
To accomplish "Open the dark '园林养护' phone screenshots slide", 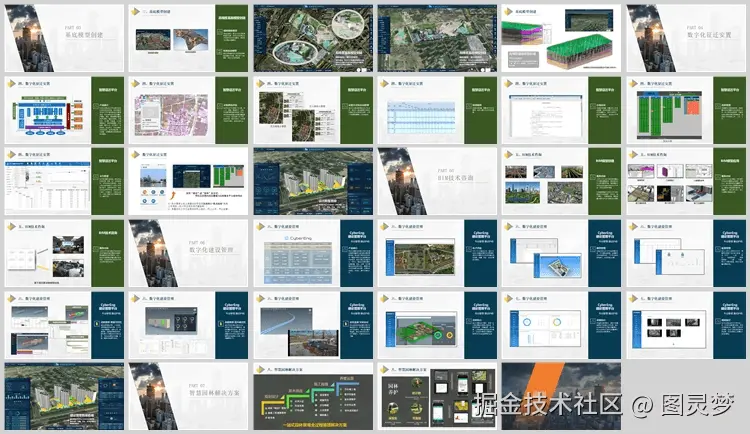I will (x=437, y=396).
